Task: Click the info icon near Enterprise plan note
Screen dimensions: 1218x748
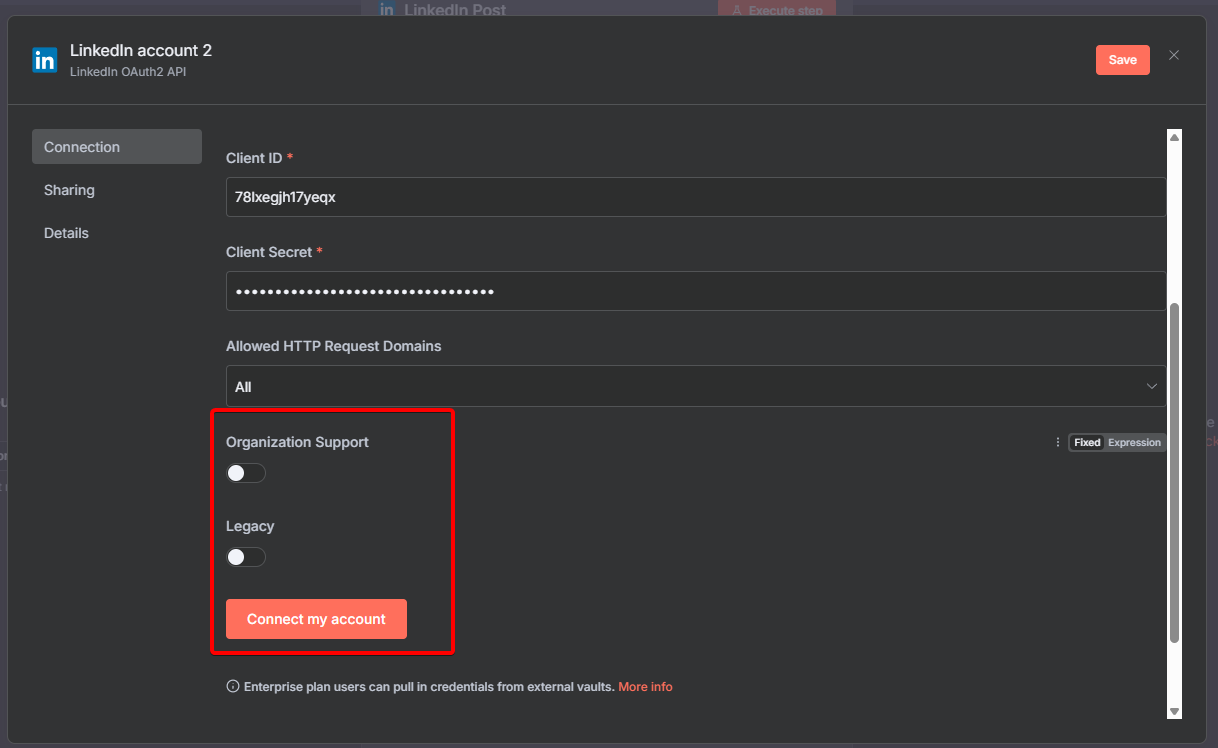Action: coord(233,687)
